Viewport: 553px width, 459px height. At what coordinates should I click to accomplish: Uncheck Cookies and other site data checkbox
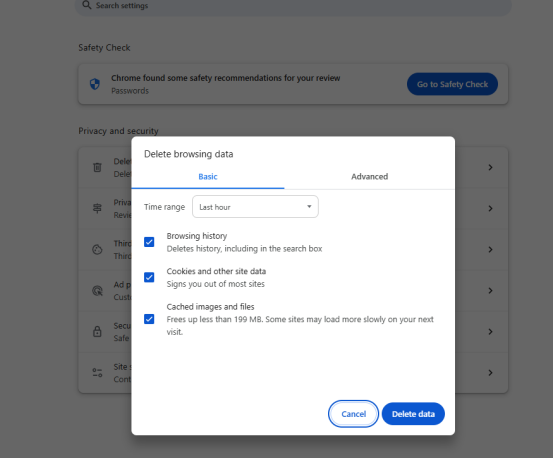point(149,277)
